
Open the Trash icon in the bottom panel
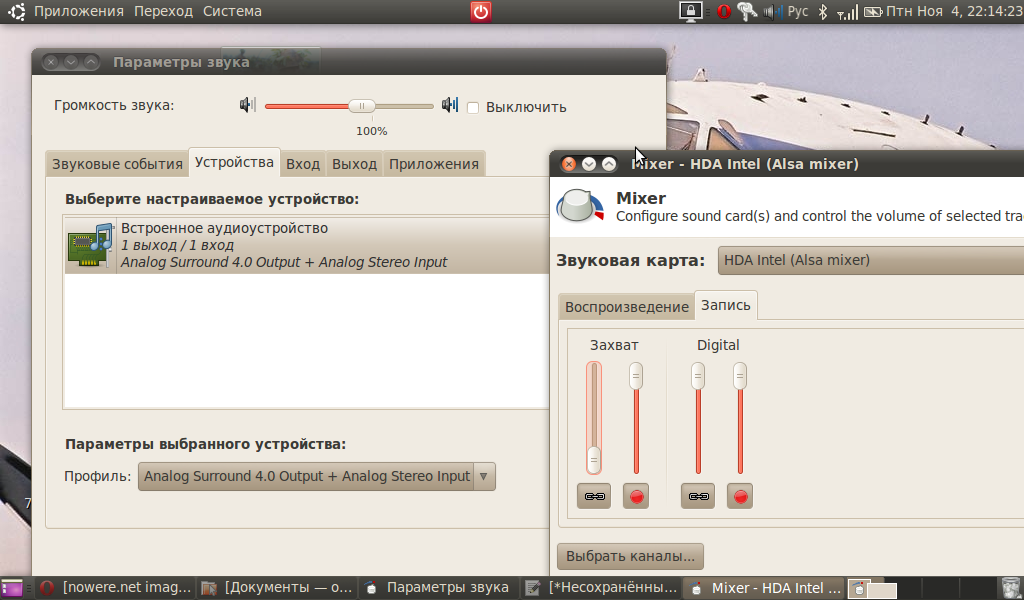click(x=1010, y=588)
